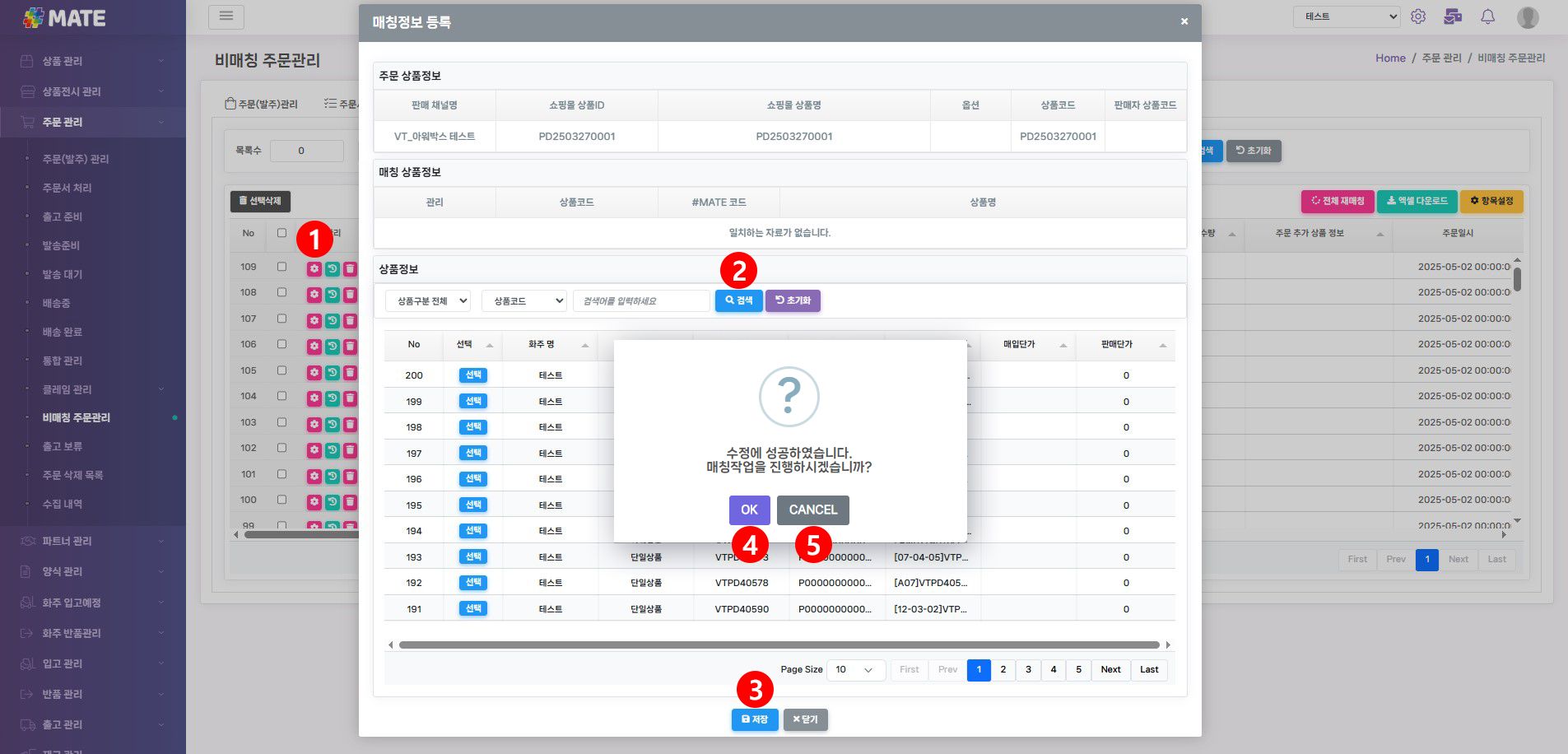The height and width of the screenshot is (754, 1568).
Task: Click the 반품 관리 sidebar icon
Action: (27, 694)
